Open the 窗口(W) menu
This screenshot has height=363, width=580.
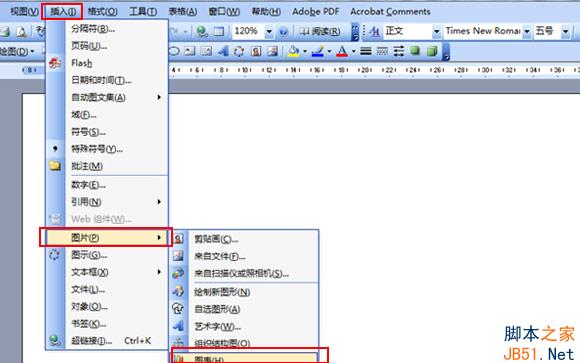pos(224,11)
